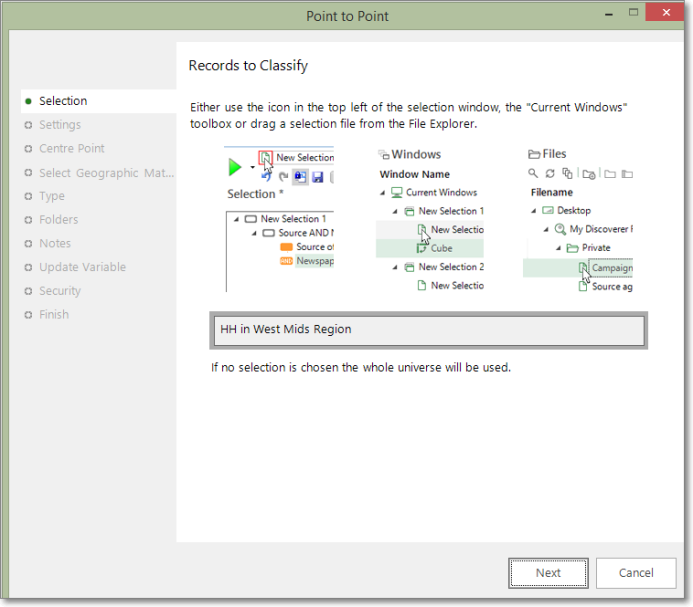Screen dimensions: 693x607
Task: Collapse the Desktop tree node
Action: [x=533, y=211]
